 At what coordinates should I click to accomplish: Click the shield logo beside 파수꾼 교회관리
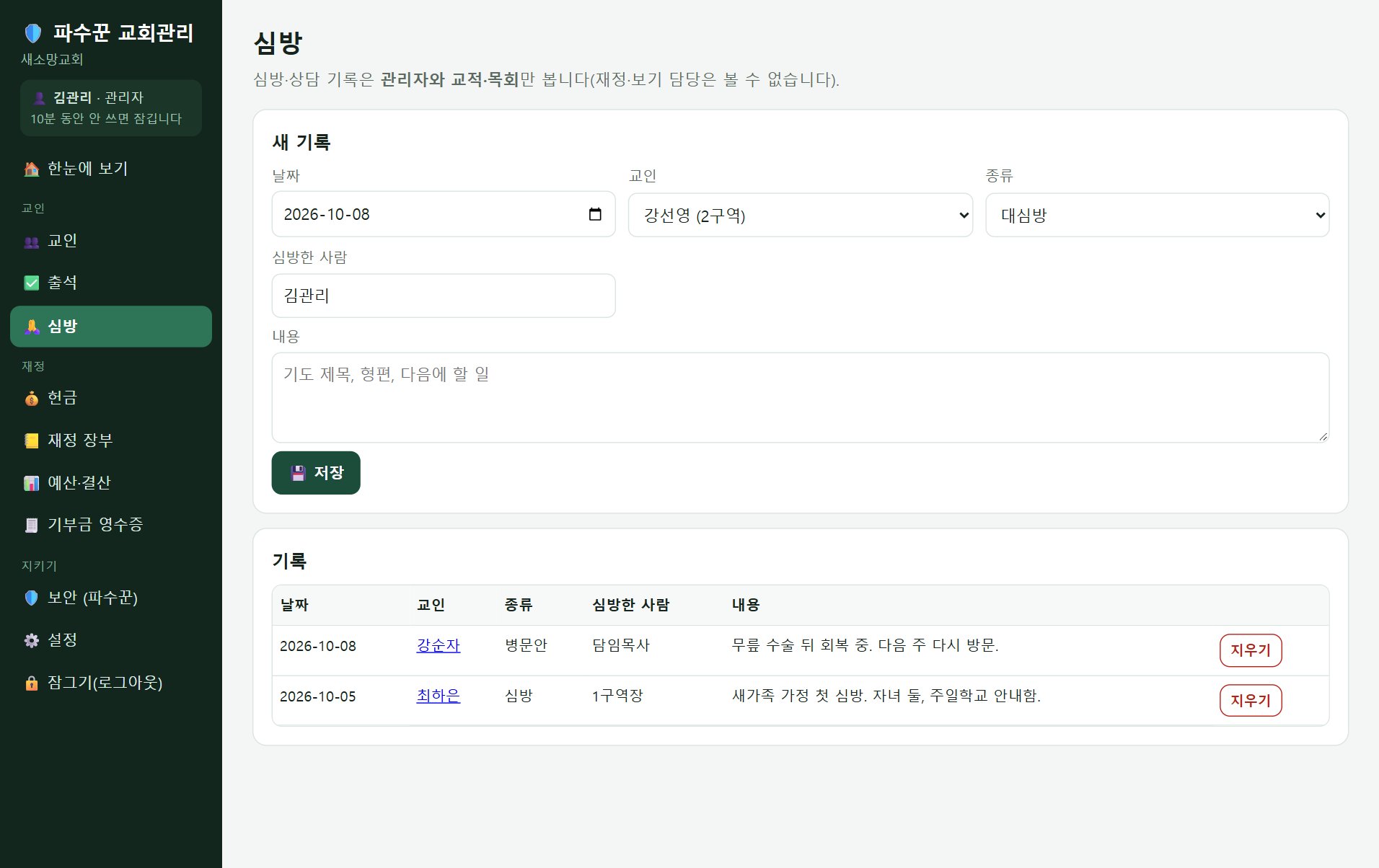(x=33, y=33)
